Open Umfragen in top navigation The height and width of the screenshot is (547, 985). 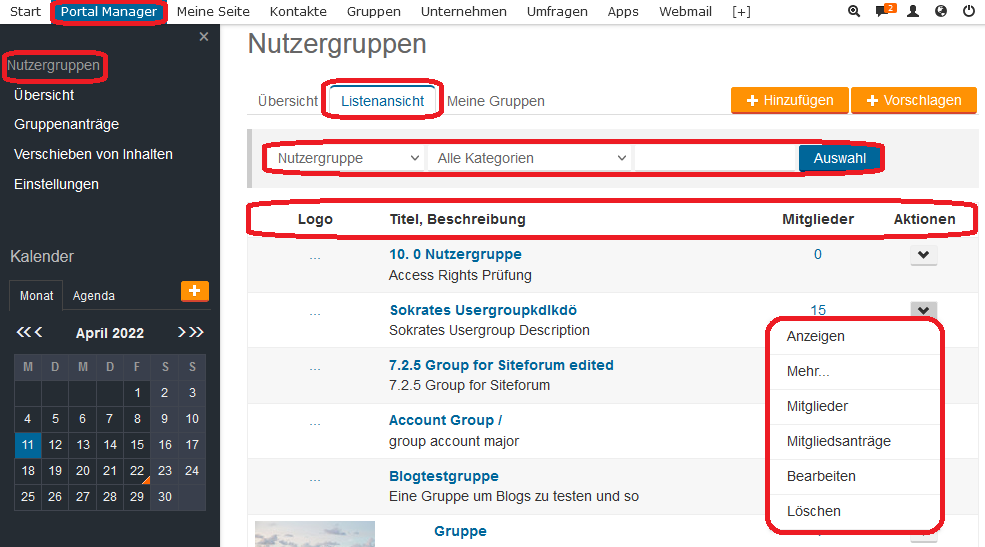tap(557, 11)
